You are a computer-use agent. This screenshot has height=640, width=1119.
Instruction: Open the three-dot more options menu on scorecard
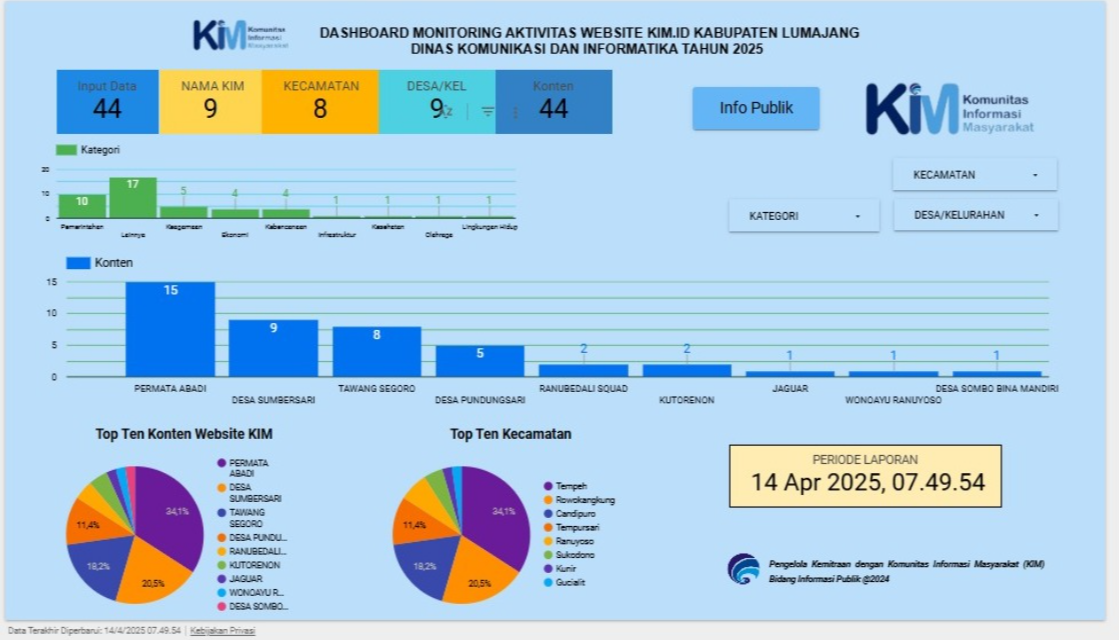click(x=515, y=112)
